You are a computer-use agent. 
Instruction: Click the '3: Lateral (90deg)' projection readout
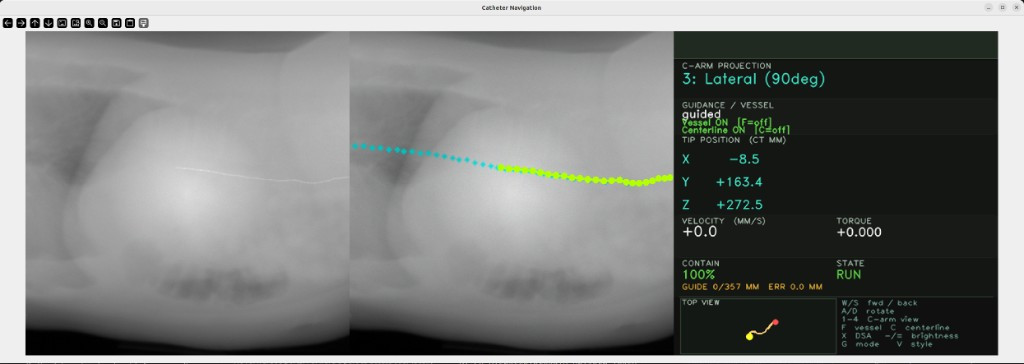click(x=754, y=79)
